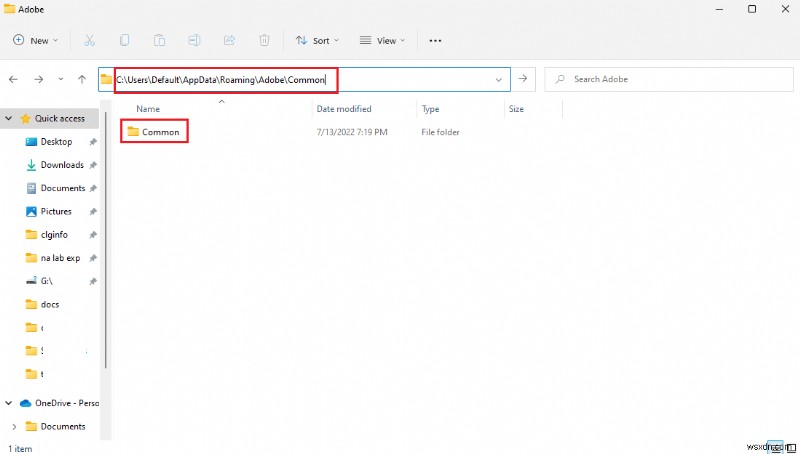Click the pin icon next to Desktop
The width and height of the screenshot is (800, 454).
(x=93, y=142)
